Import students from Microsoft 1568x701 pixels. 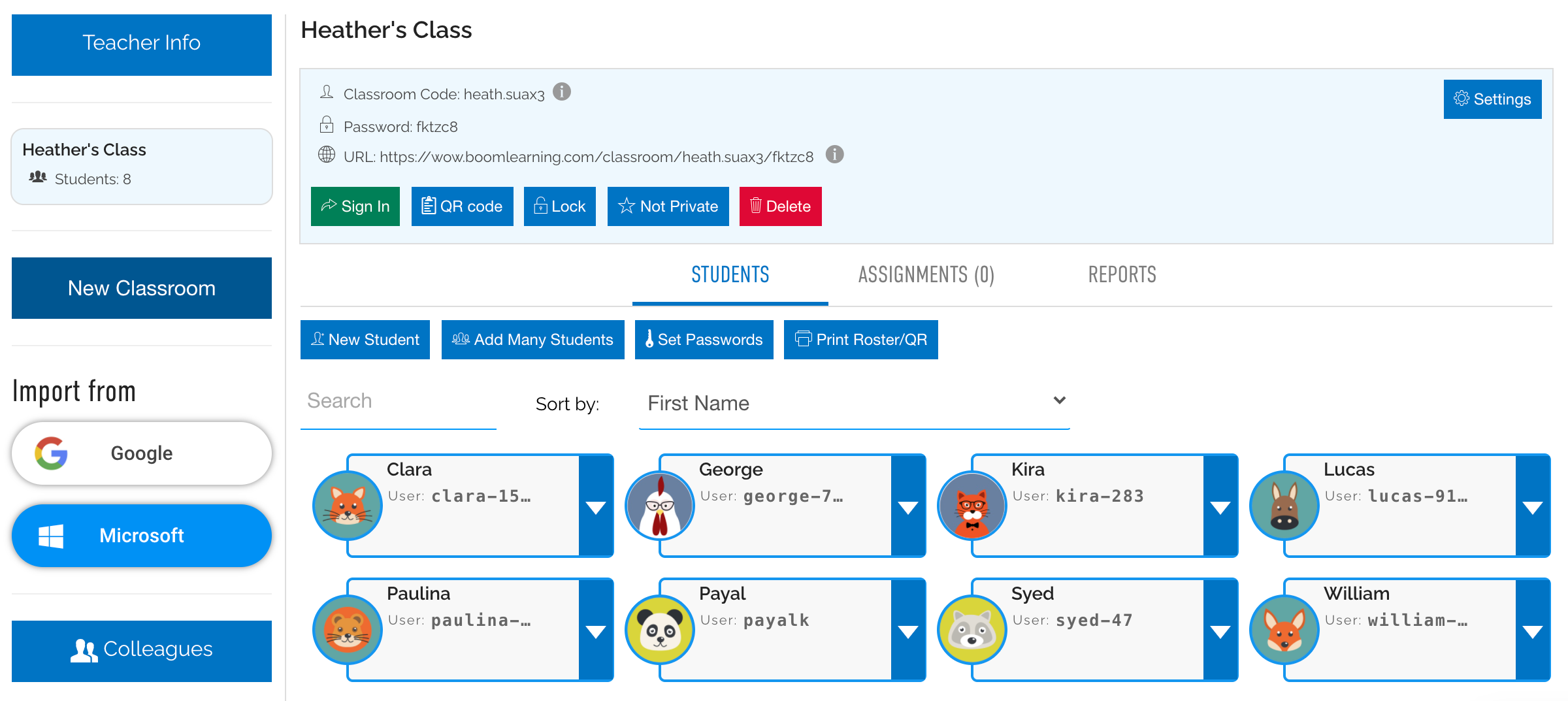coord(142,536)
